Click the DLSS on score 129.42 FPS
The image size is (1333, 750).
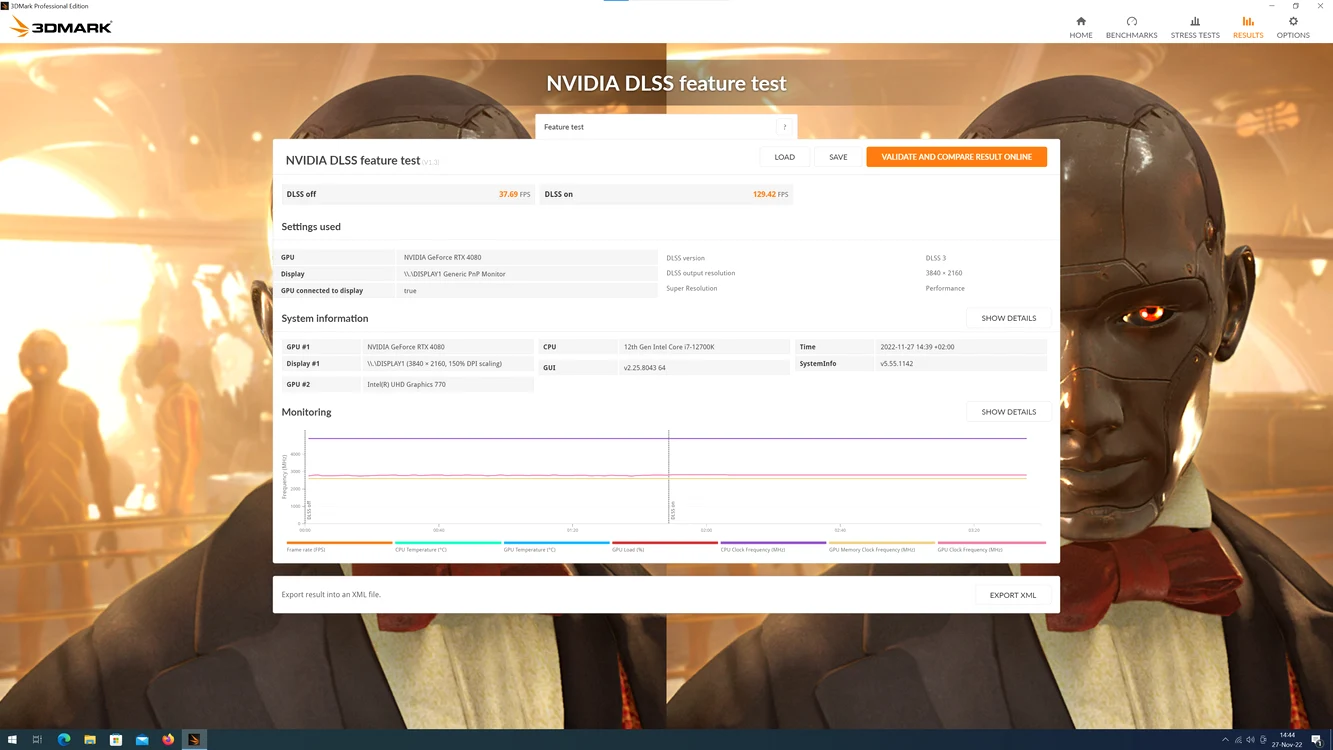770,194
